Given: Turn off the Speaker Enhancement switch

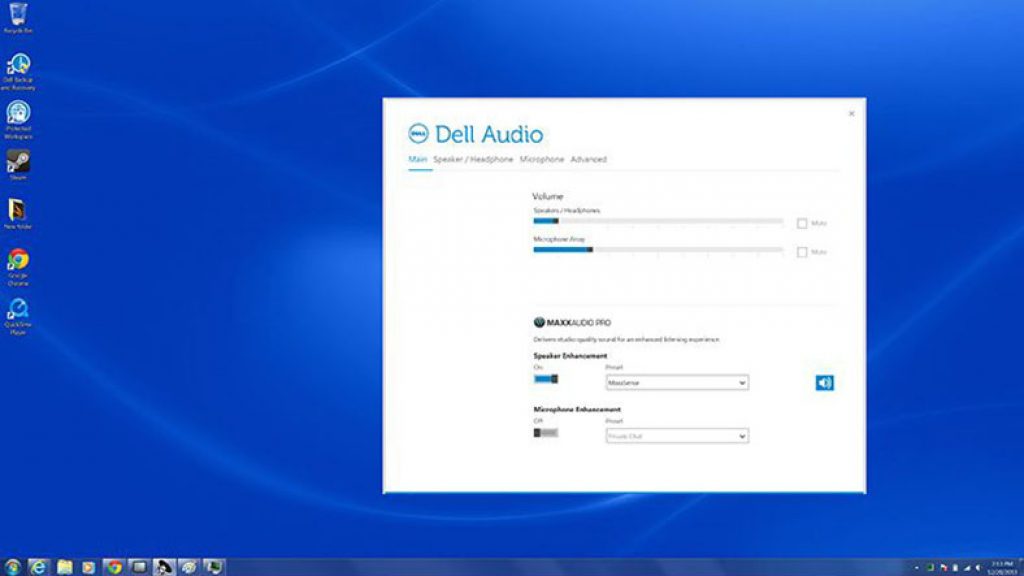Looking at the screenshot, I should [546, 379].
